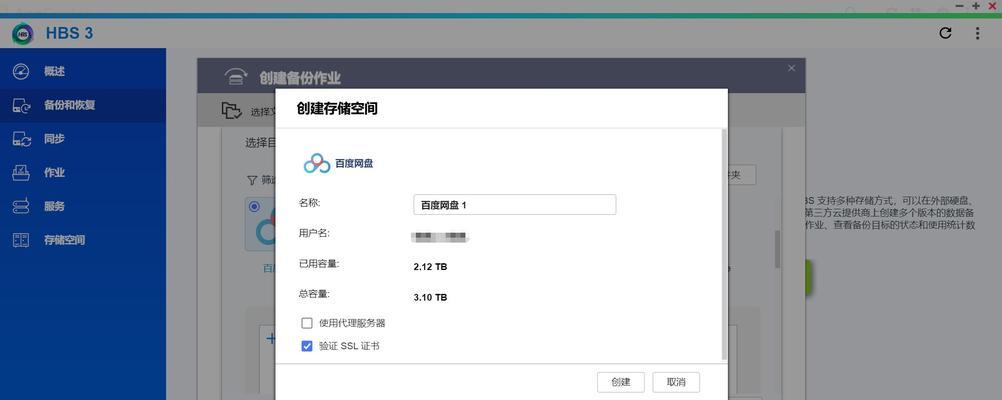Open 备份和恢复 menu item
This screenshot has width=1002, height=400.
tap(70, 105)
